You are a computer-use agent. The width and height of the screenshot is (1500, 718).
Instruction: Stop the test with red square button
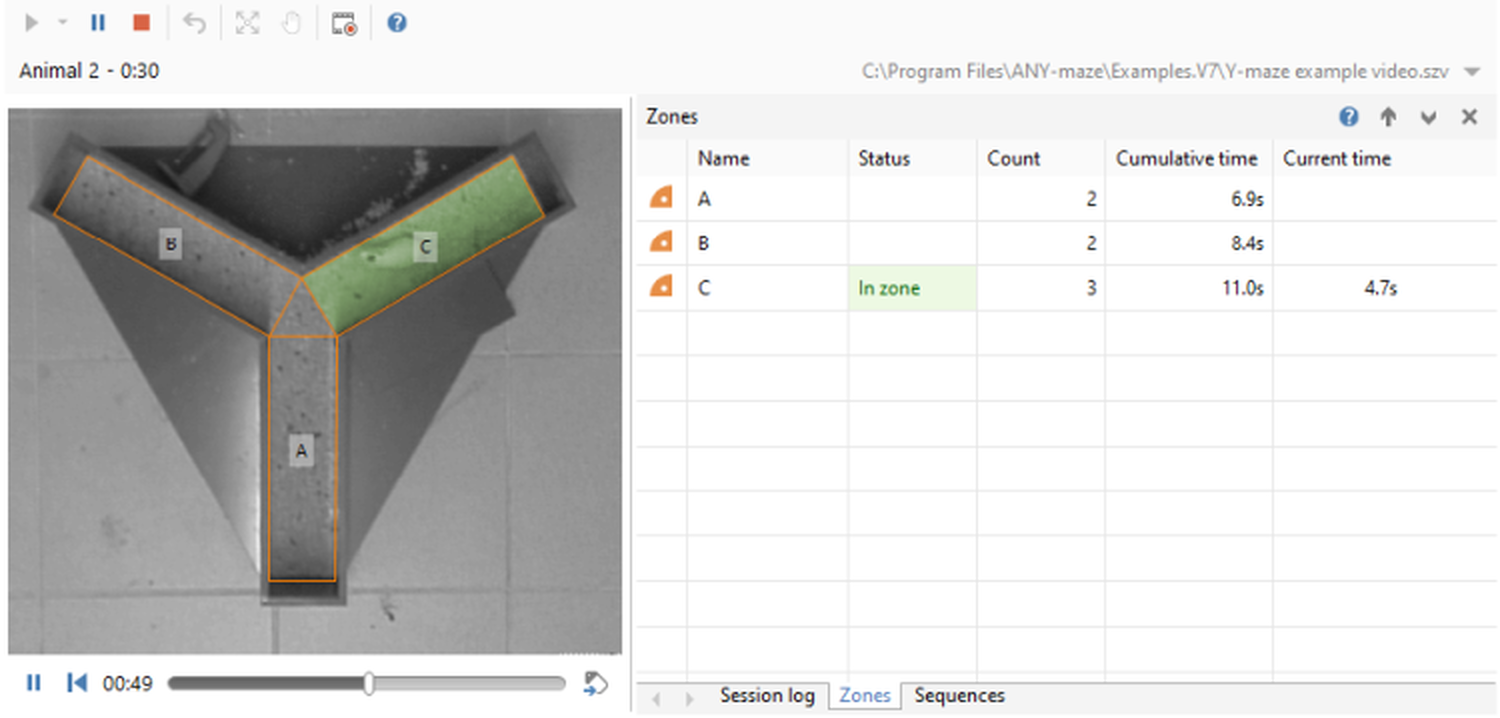pos(141,23)
